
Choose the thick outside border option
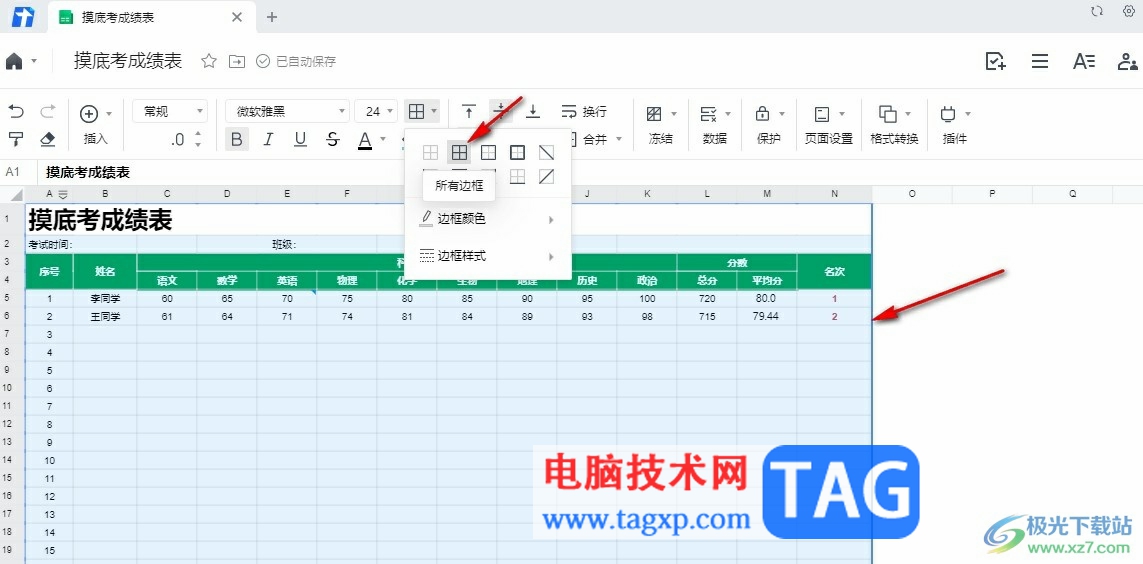point(518,153)
